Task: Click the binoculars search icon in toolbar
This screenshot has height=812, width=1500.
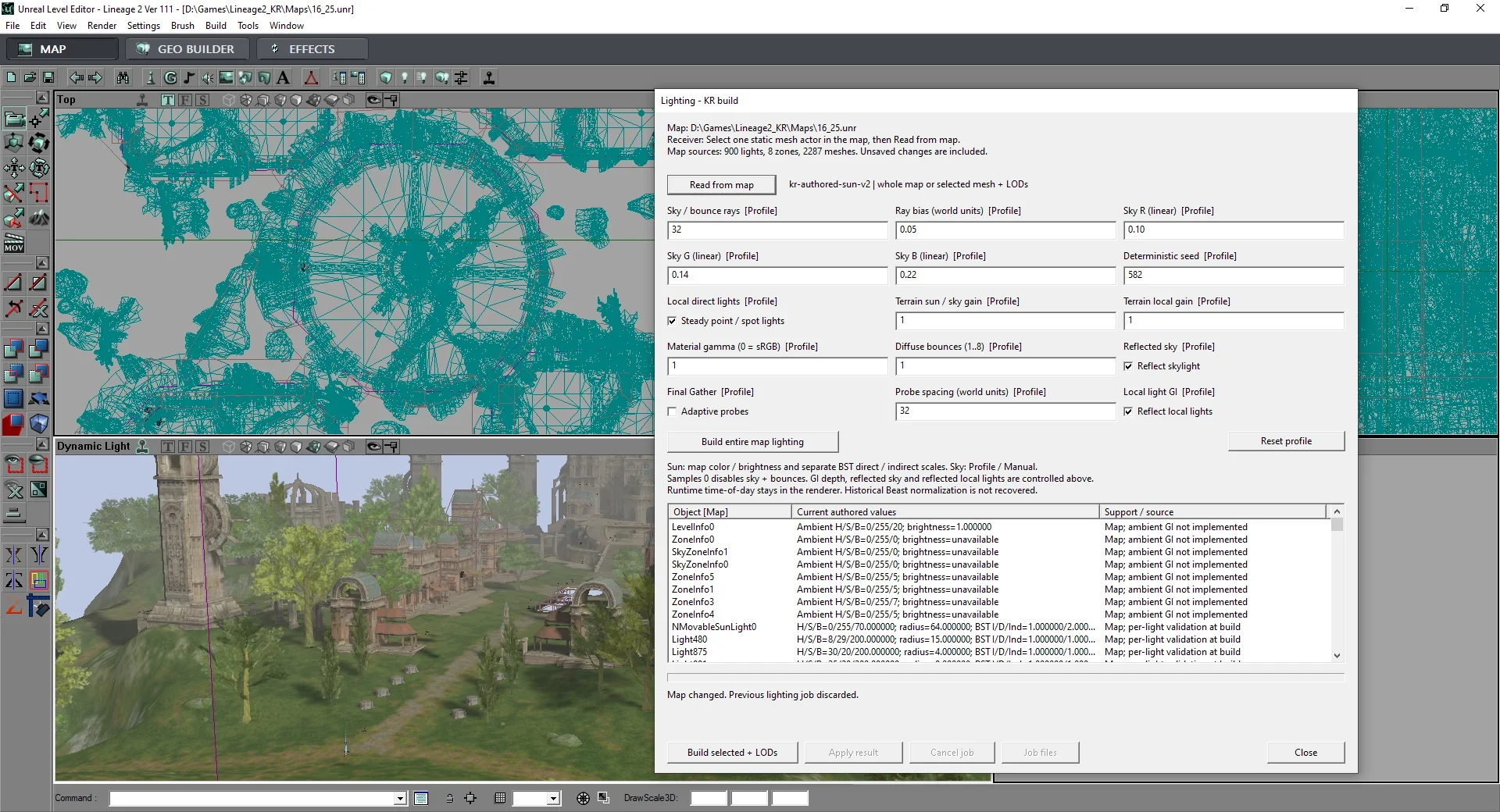Action: click(123, 77)
